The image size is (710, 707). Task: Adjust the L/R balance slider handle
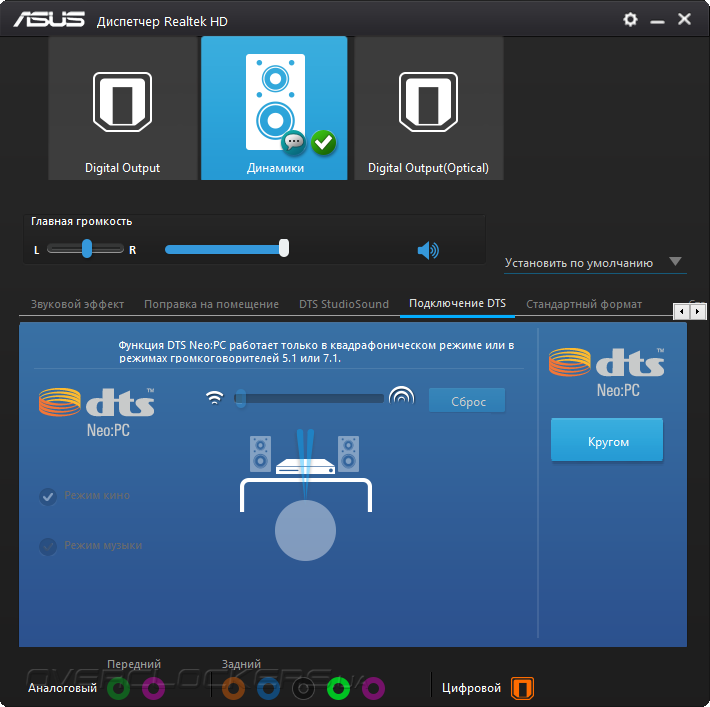pyautogui.click(x=87, y=249)
